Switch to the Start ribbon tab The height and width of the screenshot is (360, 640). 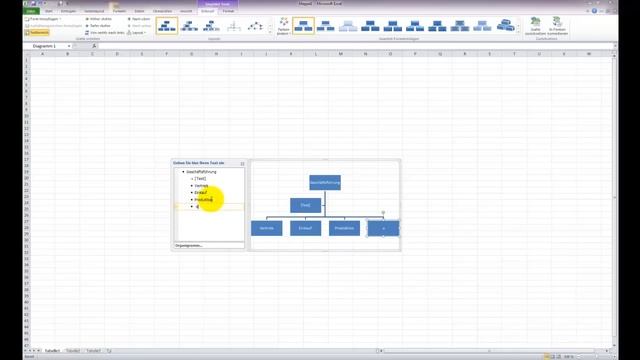coord(49,11)
